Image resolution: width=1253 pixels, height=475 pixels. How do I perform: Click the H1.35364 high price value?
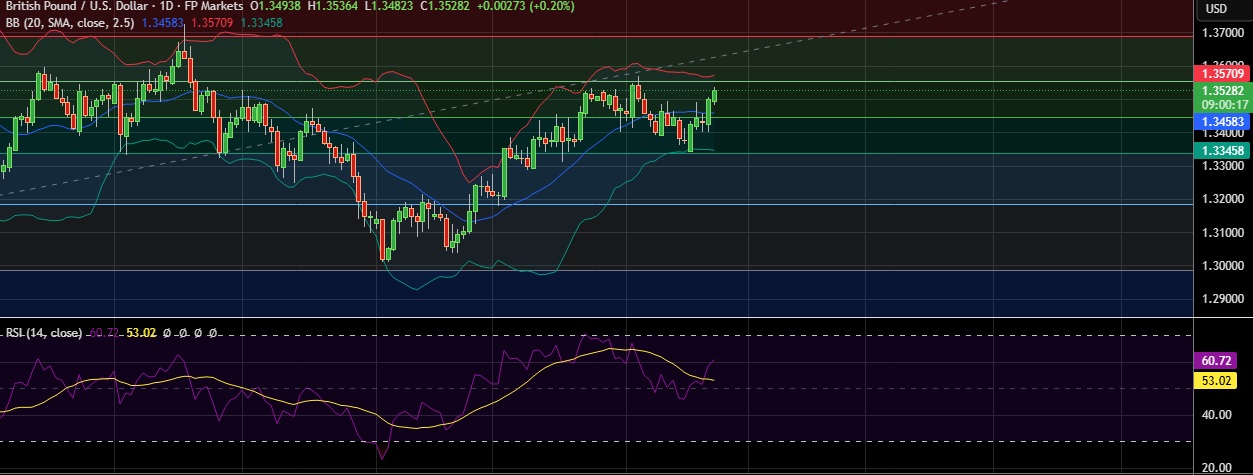pos(335,6)
